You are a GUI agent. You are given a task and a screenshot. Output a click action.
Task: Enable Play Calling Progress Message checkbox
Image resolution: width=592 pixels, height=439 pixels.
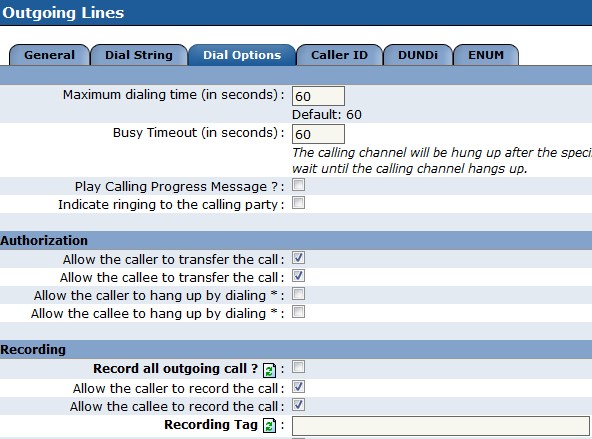pyautogui.click(x=299, y=185)
